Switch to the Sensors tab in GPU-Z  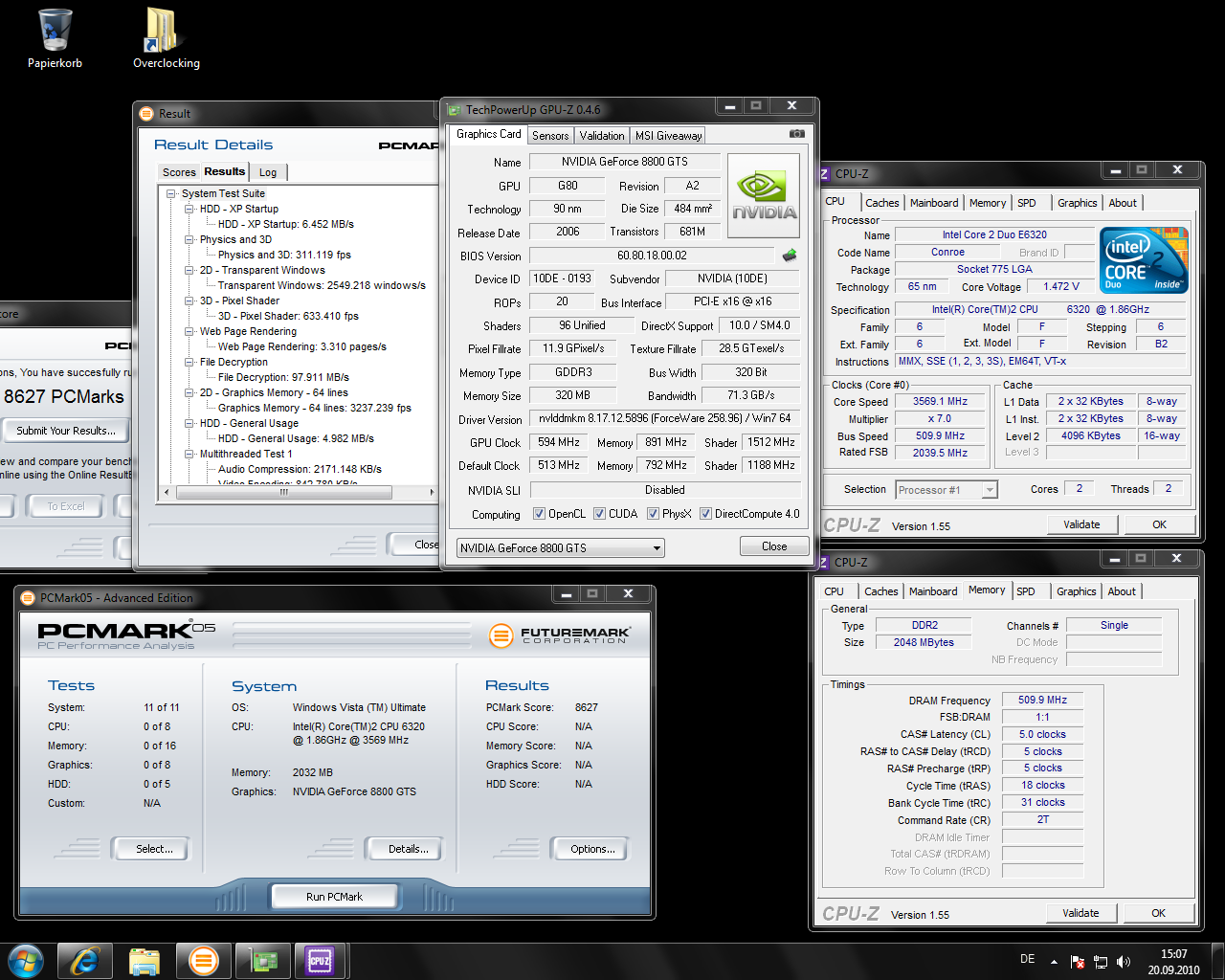550,136
